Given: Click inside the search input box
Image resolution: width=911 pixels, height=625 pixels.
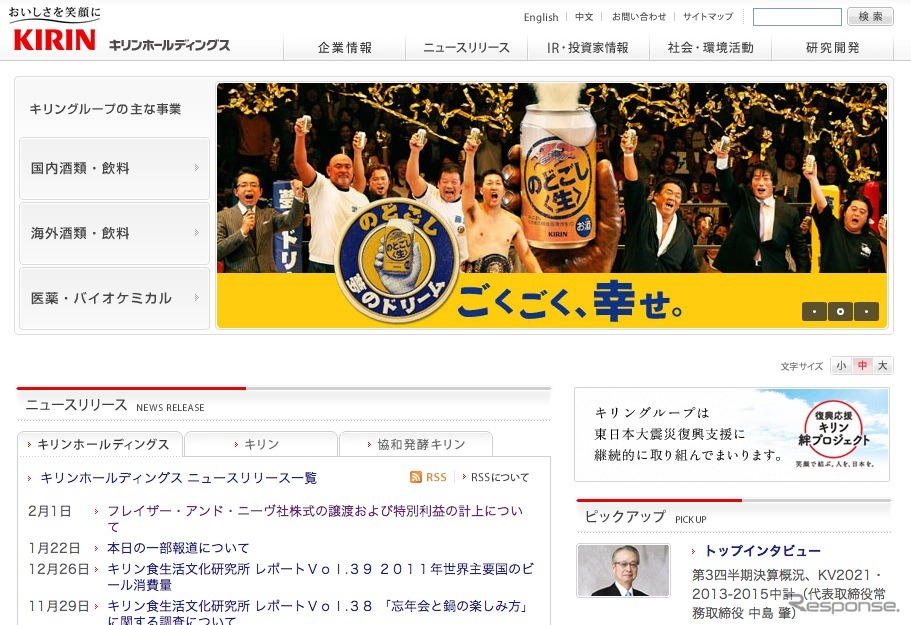Looking at the screenshot, I should click(797, 17).
